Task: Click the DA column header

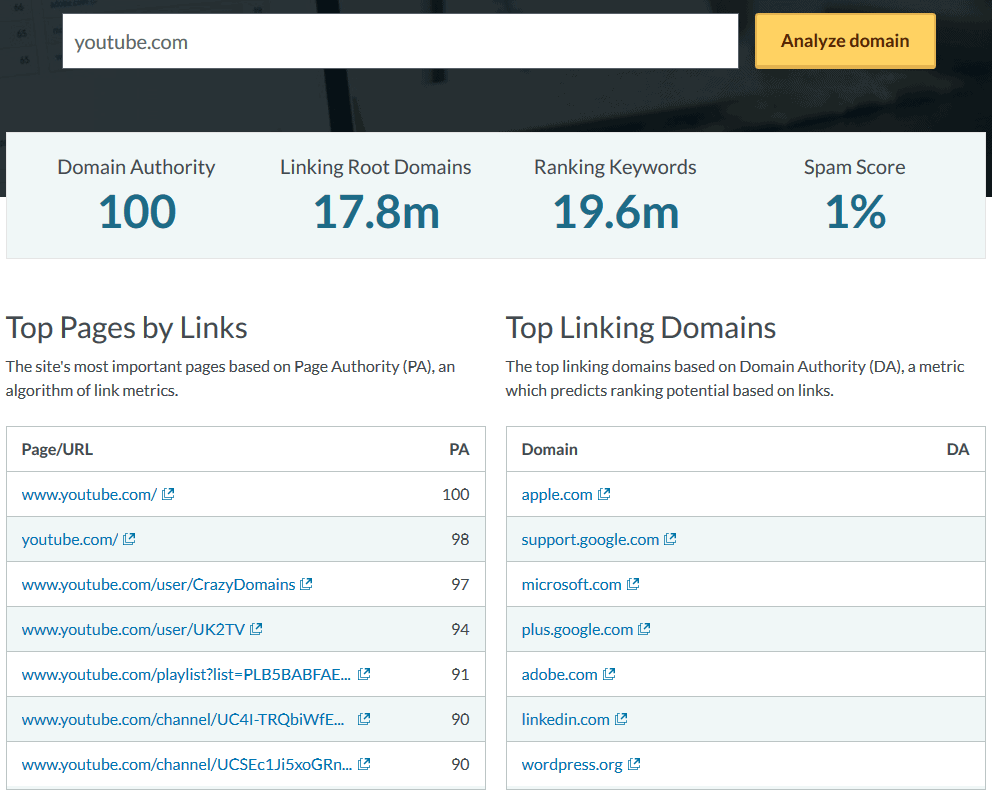Action: 958,450
